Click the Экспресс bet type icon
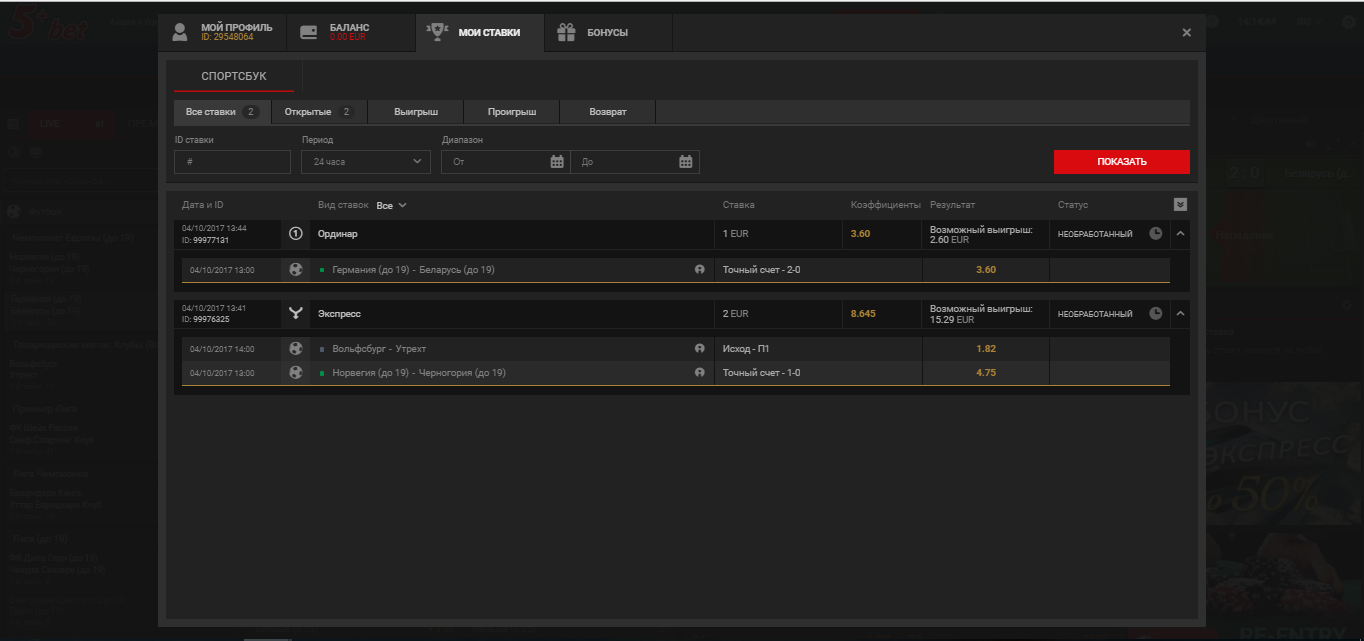The height and width of the screenshot is (641, 1364). point(295,314)
